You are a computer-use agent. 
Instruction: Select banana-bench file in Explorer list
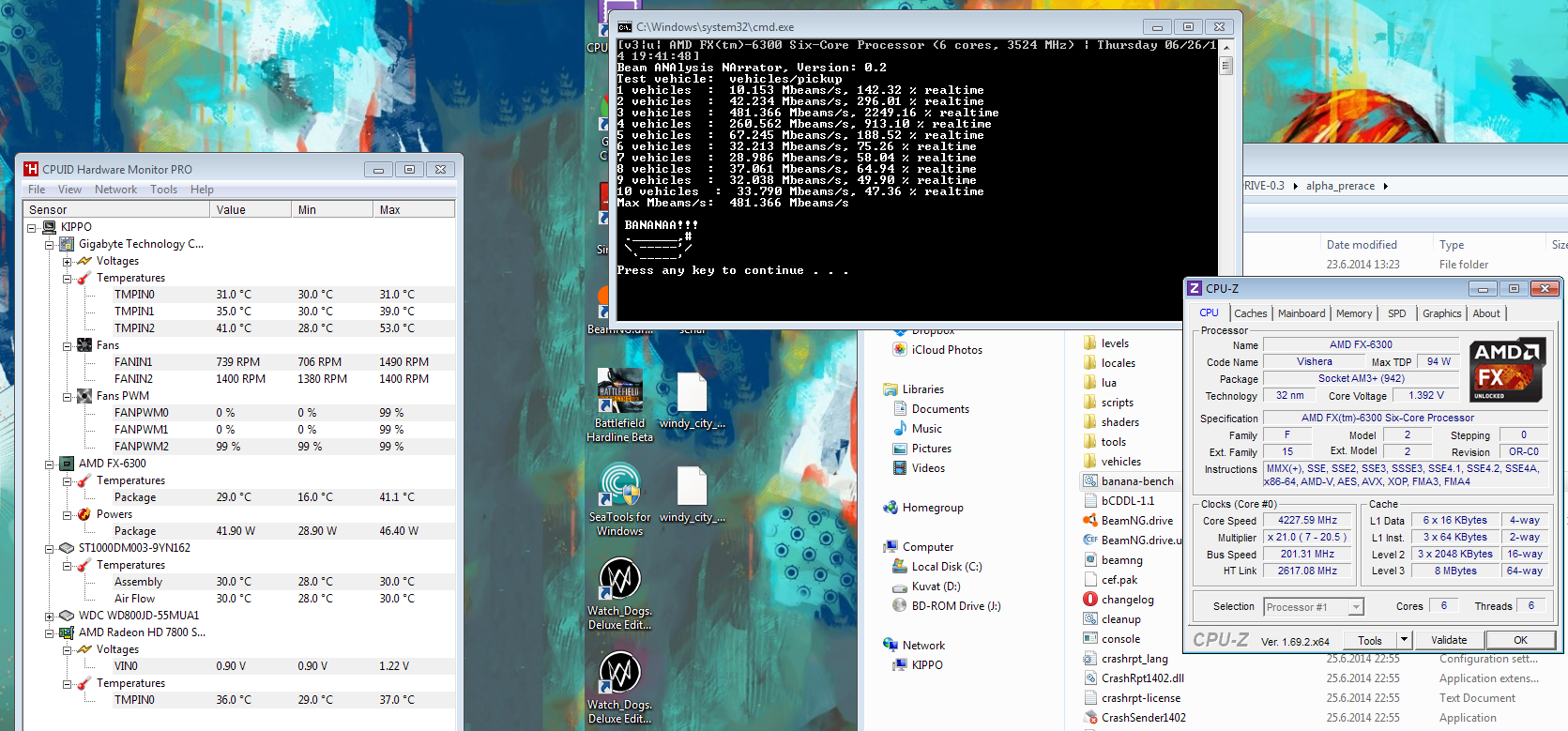coord(1129,481)
